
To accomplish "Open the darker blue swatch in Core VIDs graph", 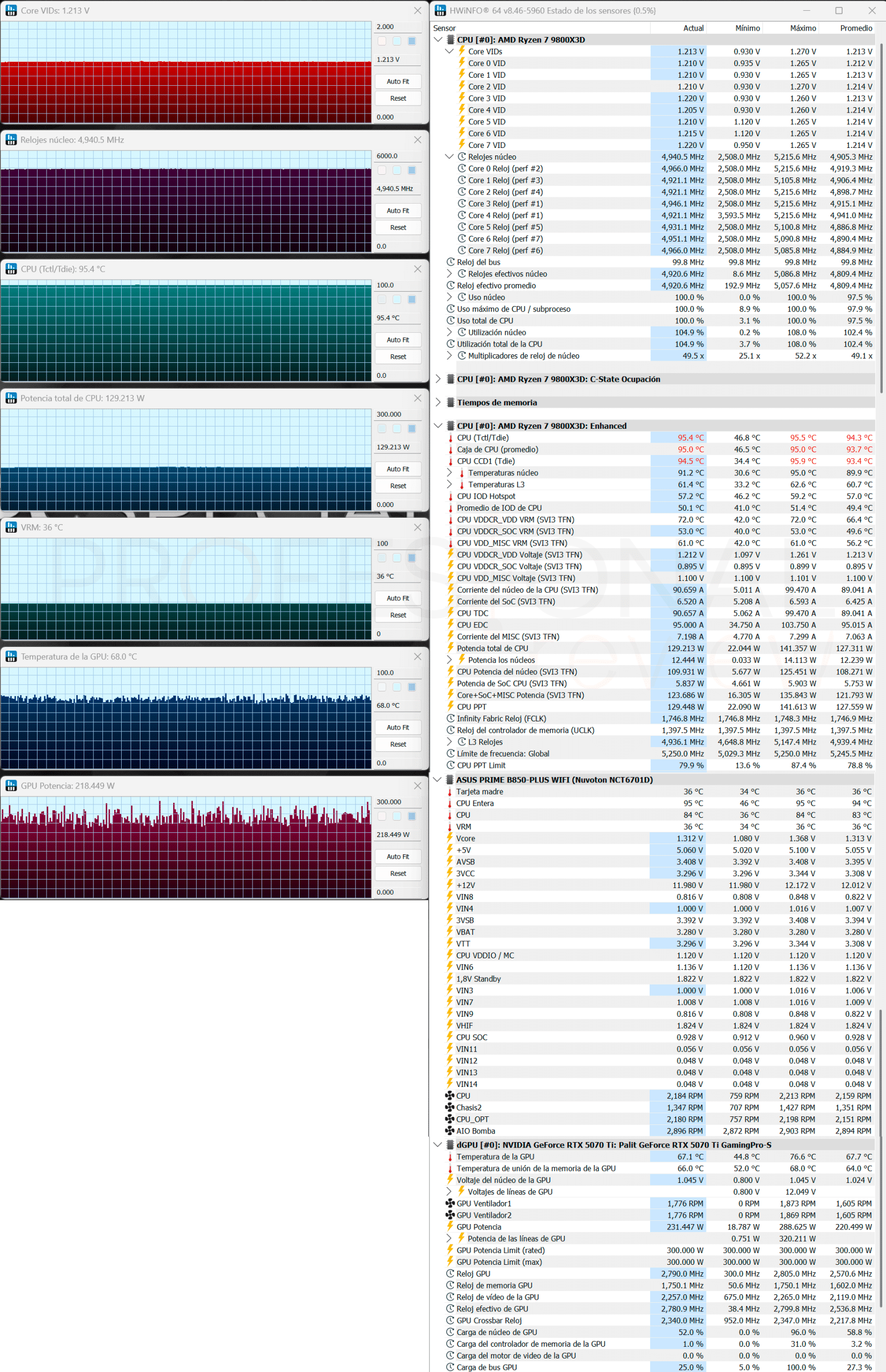I will (x=412, y=41).
